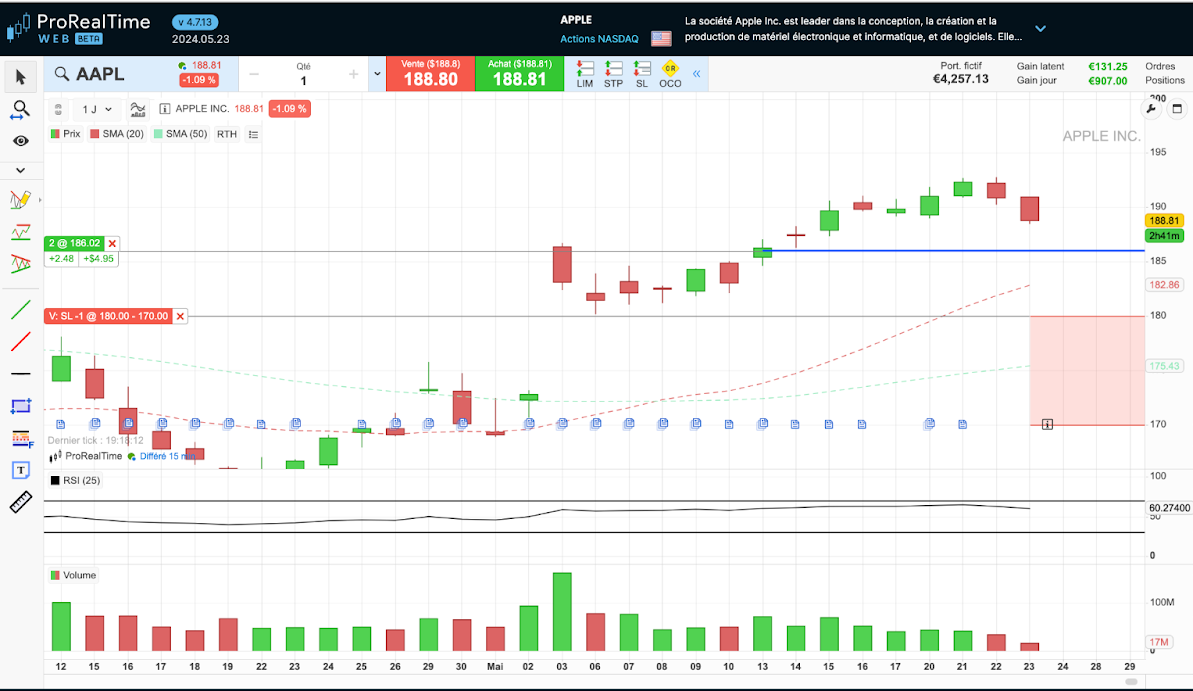Select the red triangle pattern drawing tool
The width and height of the screenshot is (1193, 691).
tap(21, 263)
